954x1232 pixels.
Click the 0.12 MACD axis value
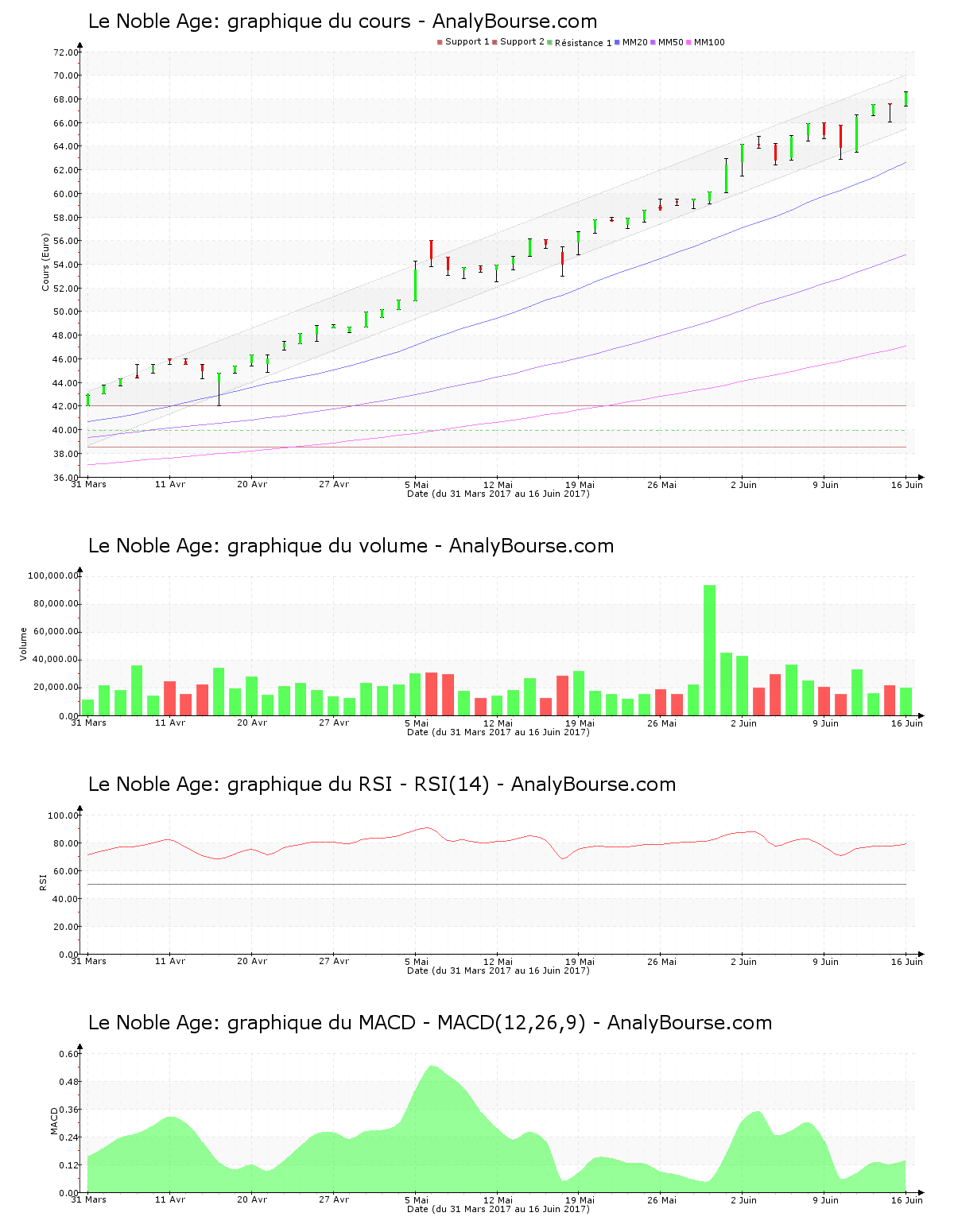click(69, 1165)
